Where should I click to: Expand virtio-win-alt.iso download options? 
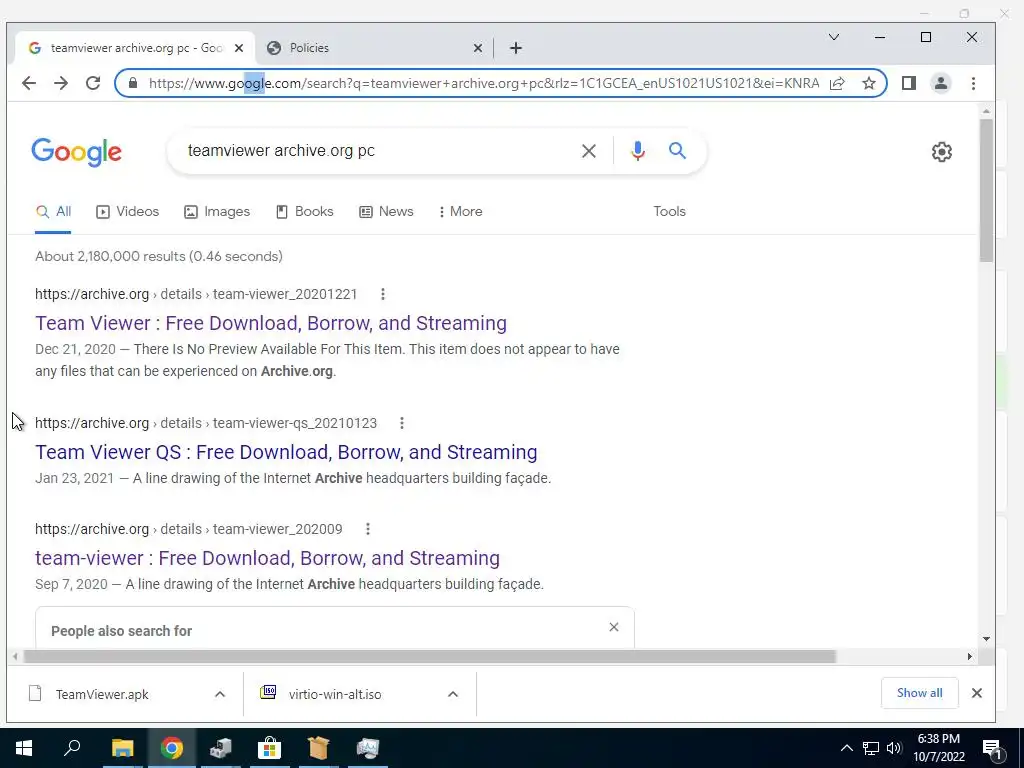click(453, 694)
